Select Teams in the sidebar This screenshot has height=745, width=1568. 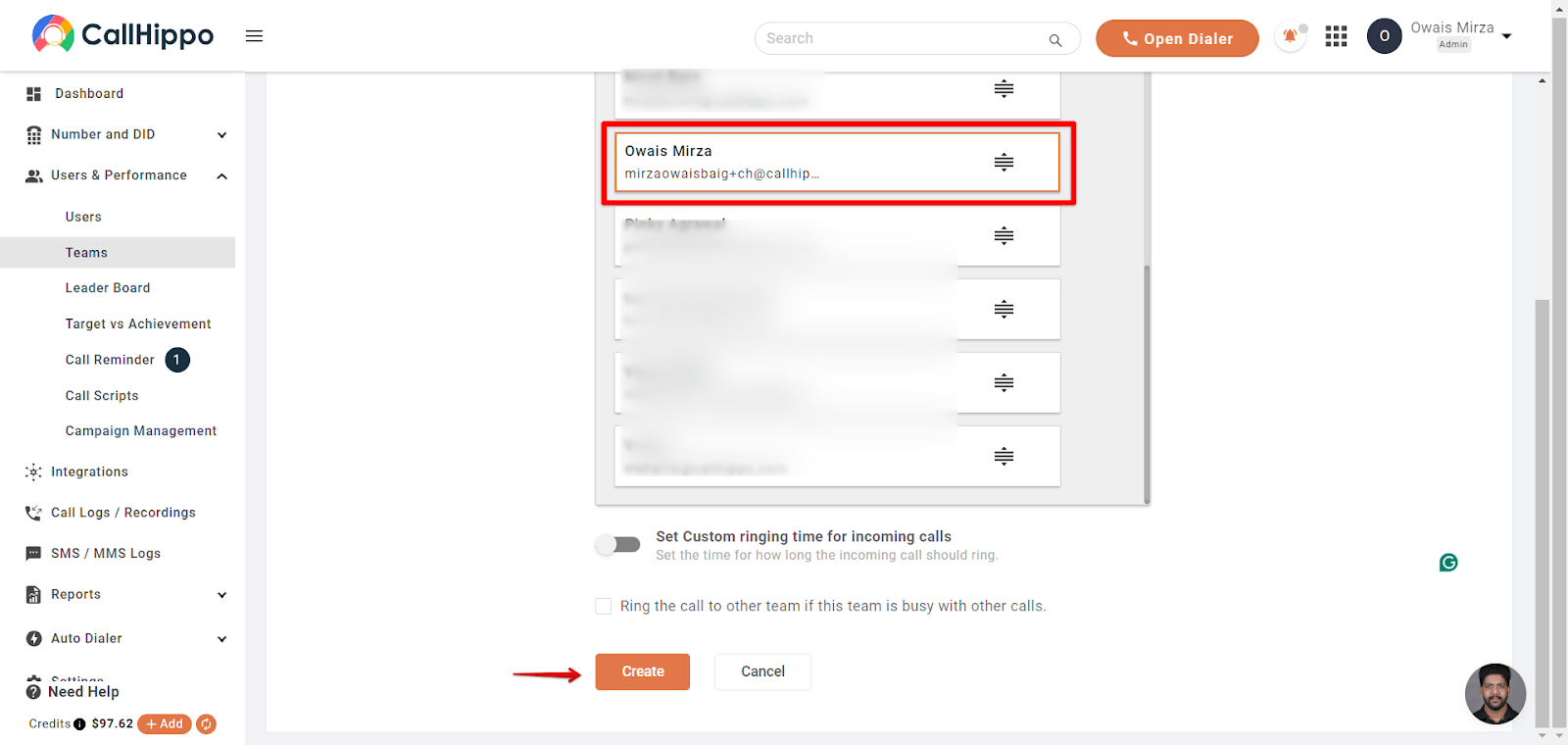coord(86,253)
